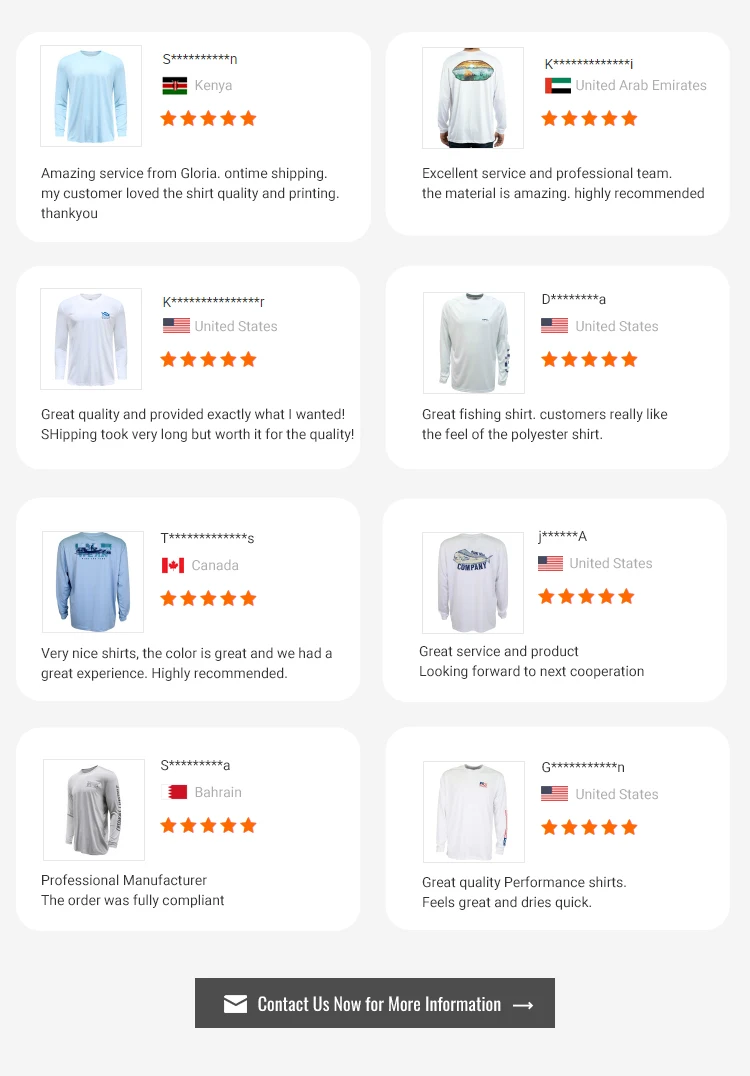Click the Kenya flag icon
The width and height of the screenshot is (750, 1076).
[175, 86]
